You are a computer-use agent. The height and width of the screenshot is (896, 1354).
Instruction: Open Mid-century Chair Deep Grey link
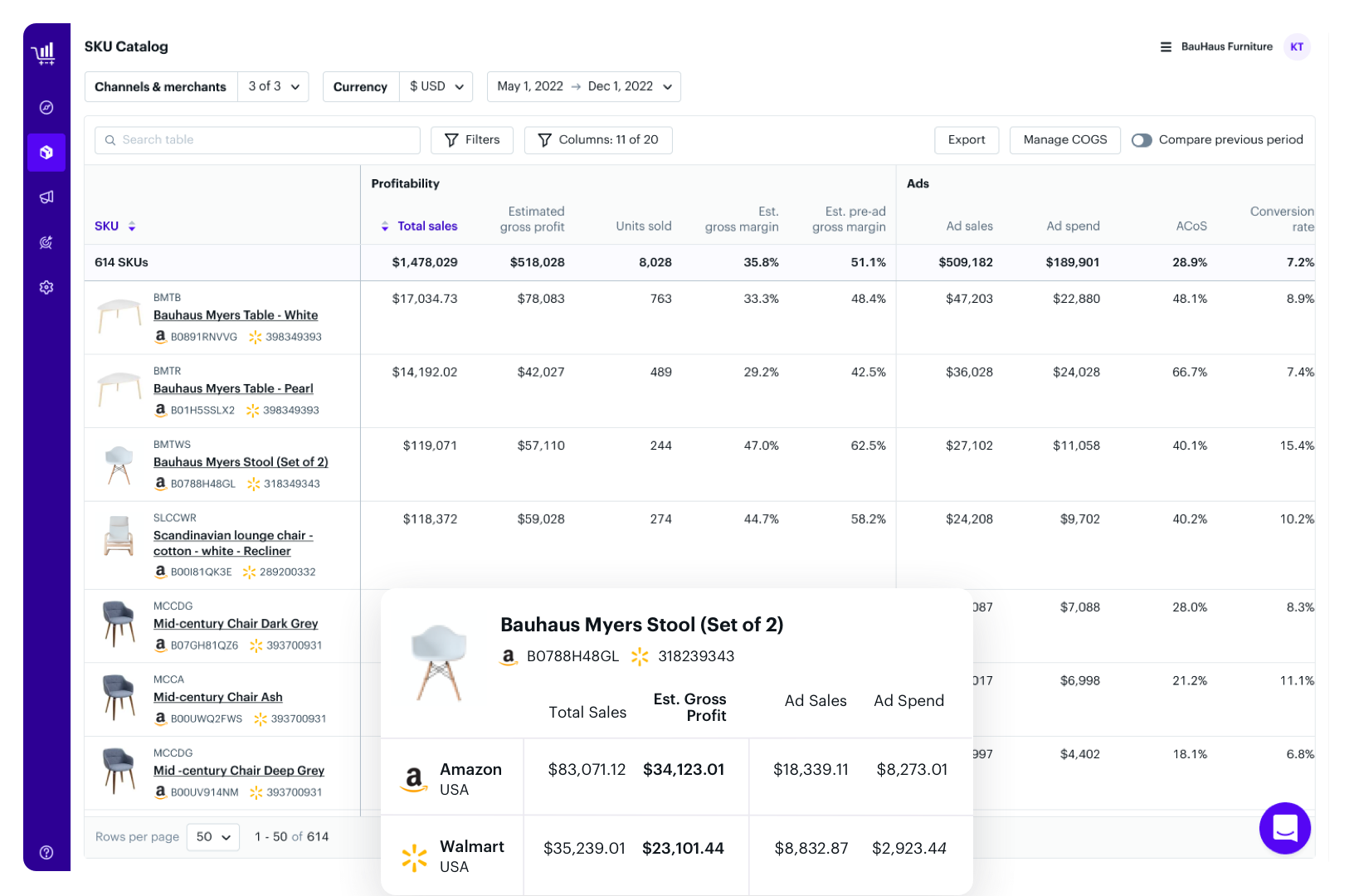pyautogui.click(x=239, y=771)
